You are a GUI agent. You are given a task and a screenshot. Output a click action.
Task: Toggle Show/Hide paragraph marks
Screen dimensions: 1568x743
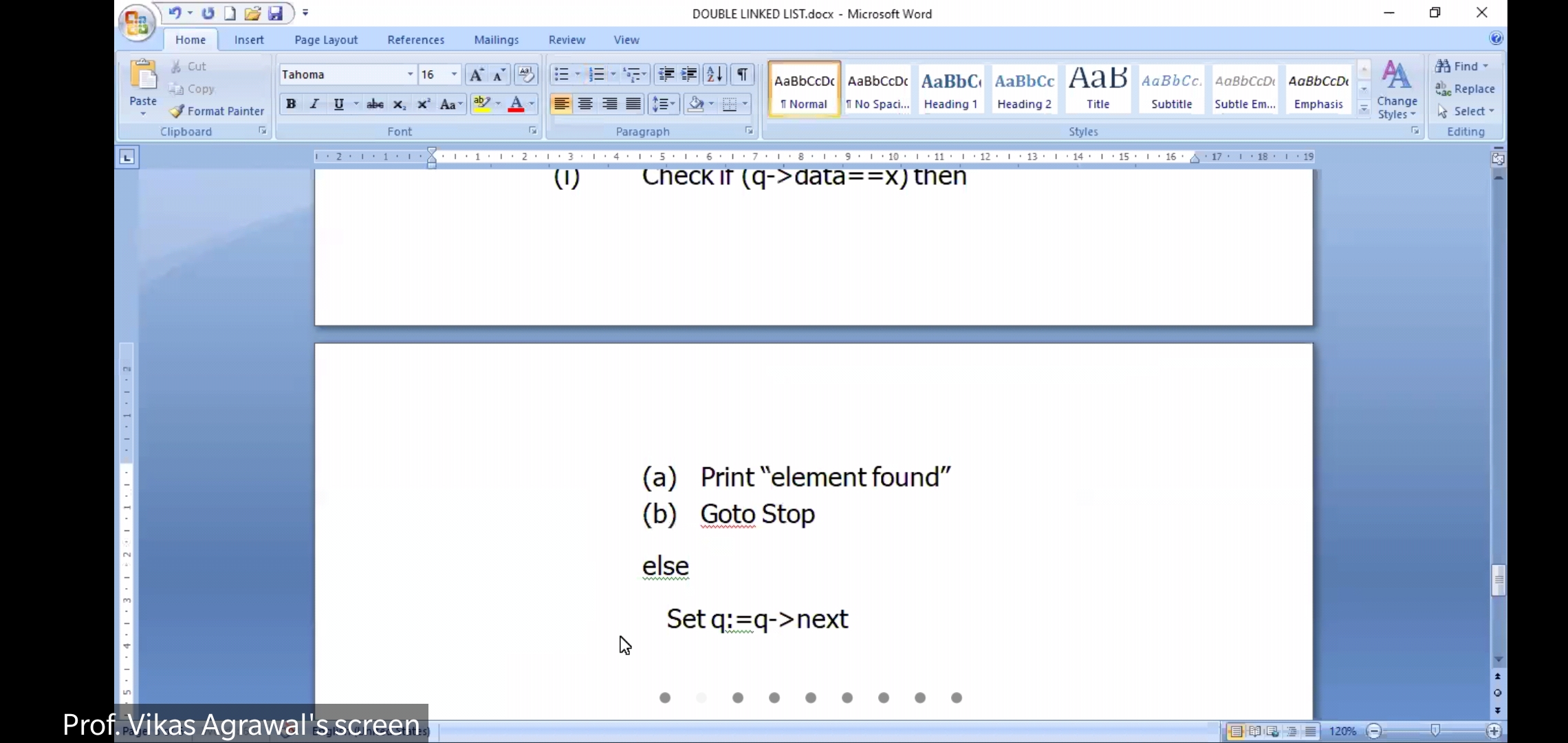pyautogui.click(x=743, y=74)
